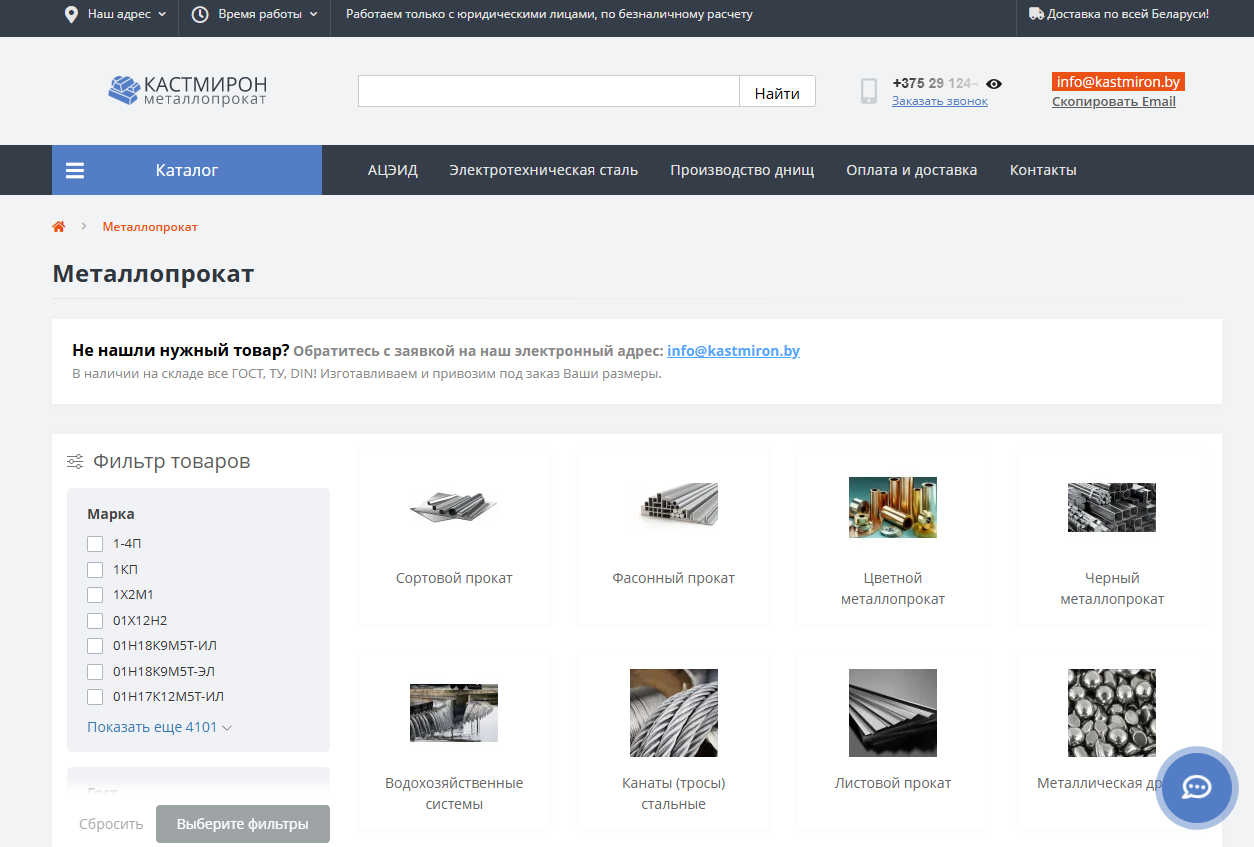
Task: Open Черный металлопрокат category image
Action: pos(1112,508)
